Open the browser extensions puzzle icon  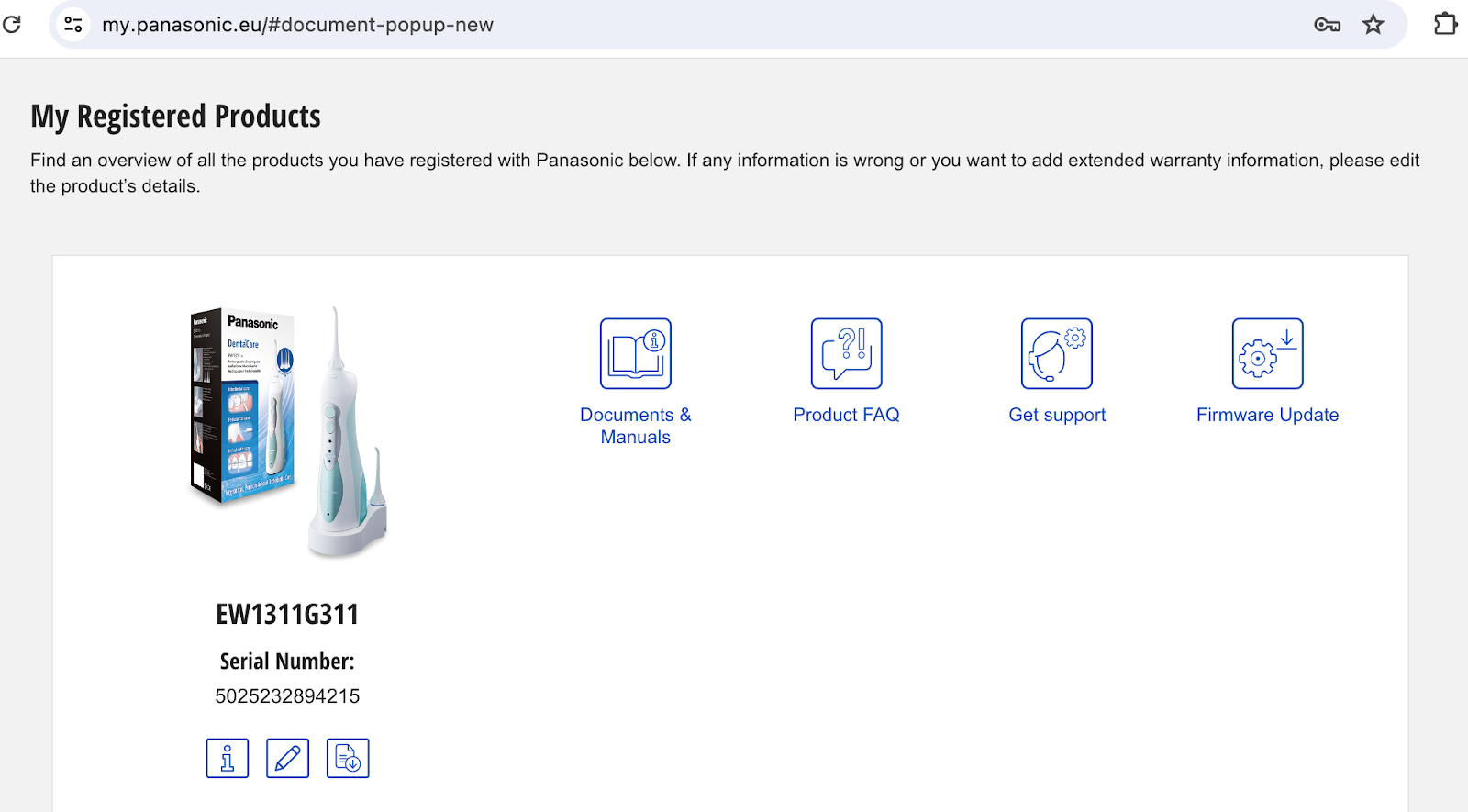tap(1445, 24)
